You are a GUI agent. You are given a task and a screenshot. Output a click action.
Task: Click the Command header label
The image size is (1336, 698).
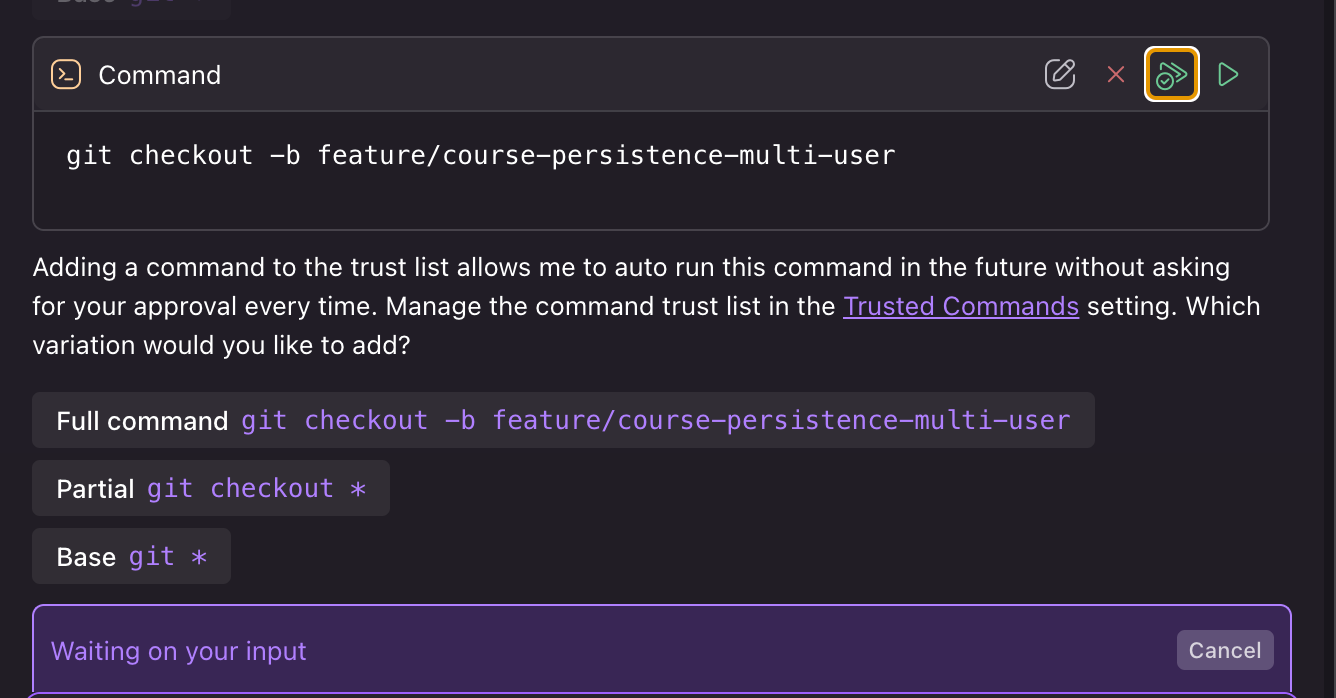point(160,75)
